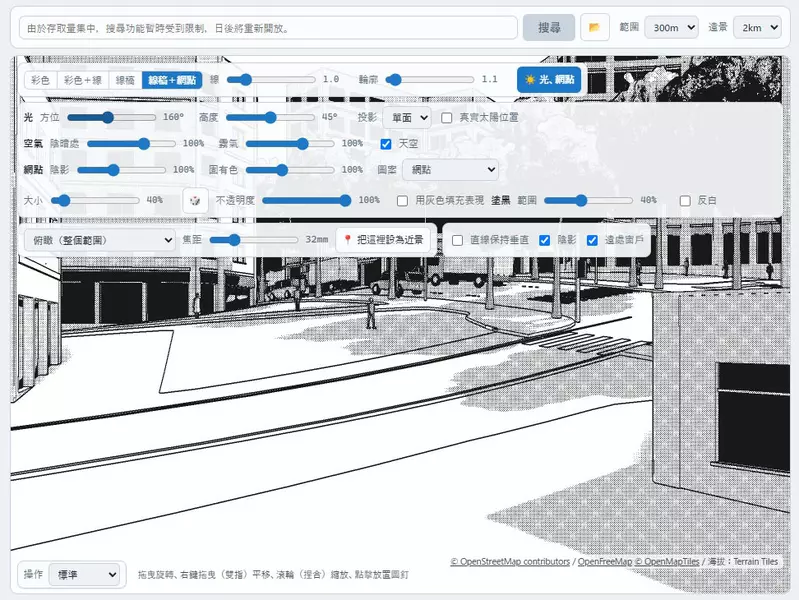This screenshot has height=600, width=799.
Task: Click the 搜尋 search button
Action: point(549,28)
